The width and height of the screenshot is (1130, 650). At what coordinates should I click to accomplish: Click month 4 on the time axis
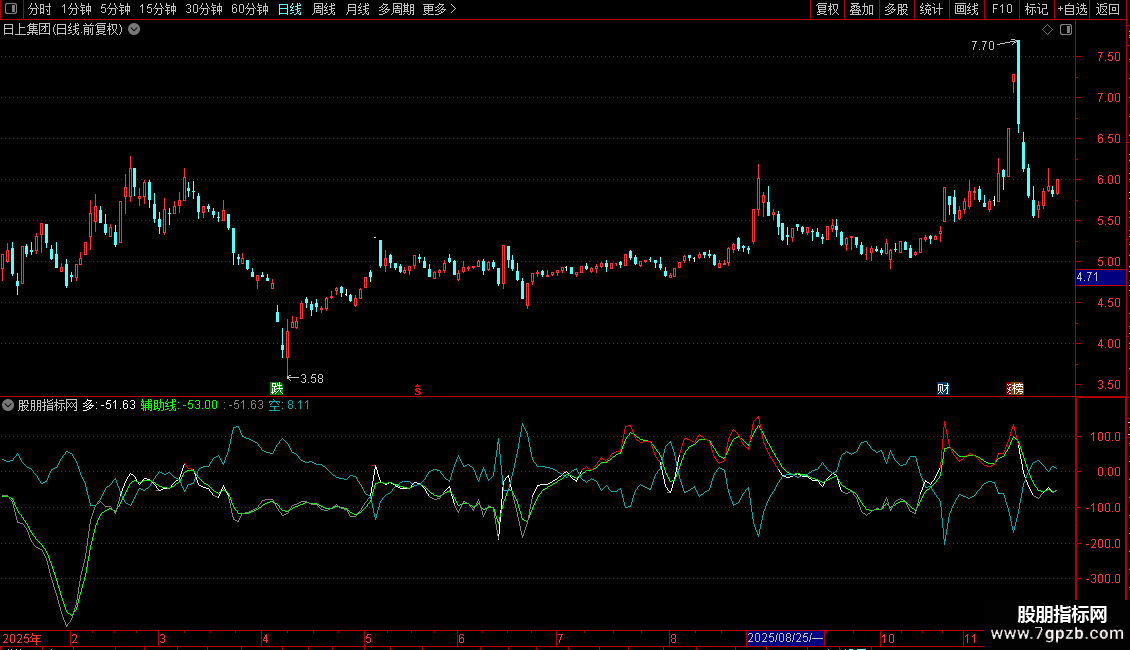pyautogui.click(x=265, y=638)
